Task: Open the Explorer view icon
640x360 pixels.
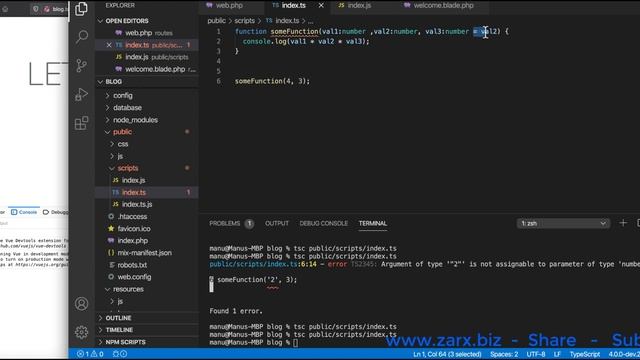Action: click(81, 9)
